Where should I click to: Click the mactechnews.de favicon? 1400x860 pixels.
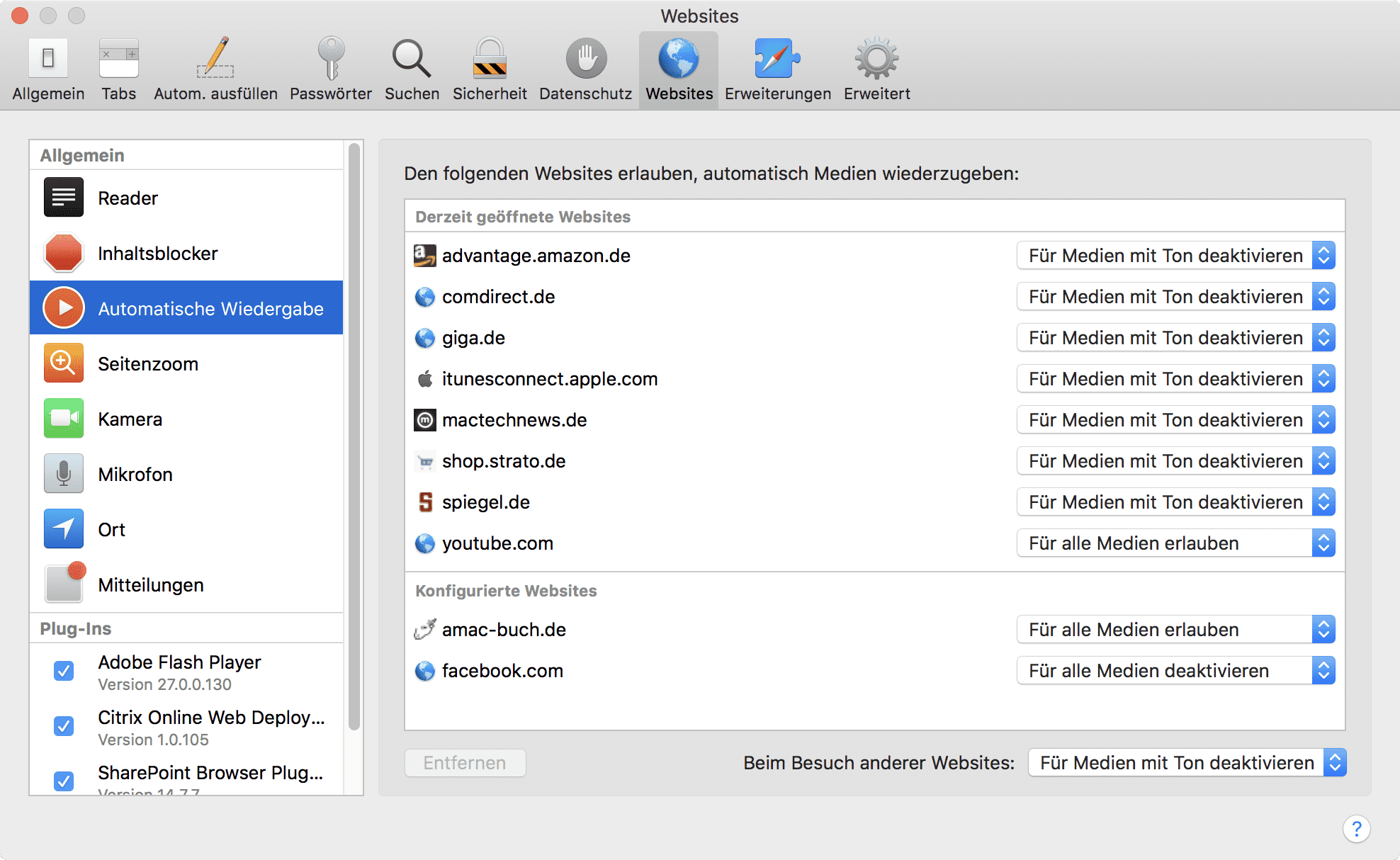(x=425, y=420)
